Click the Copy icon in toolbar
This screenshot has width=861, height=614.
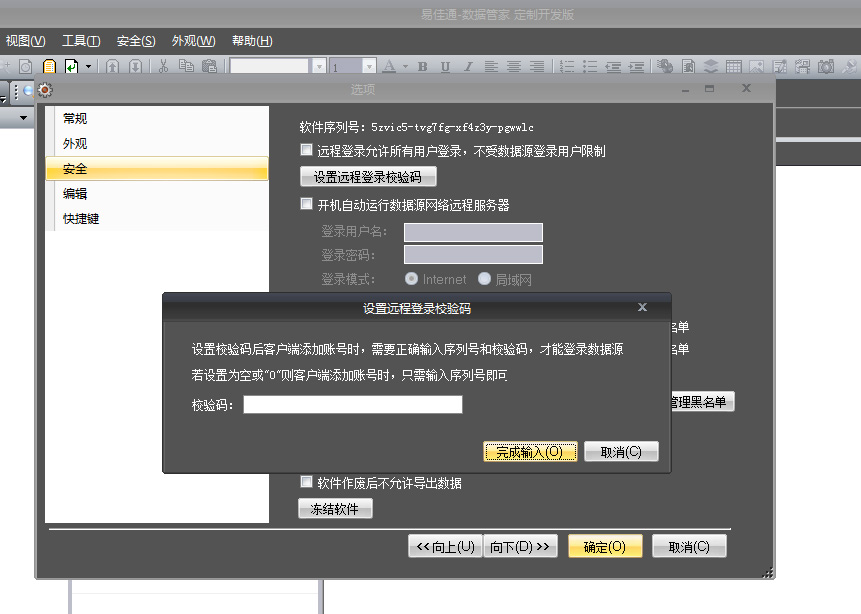[x=186, y=66]
